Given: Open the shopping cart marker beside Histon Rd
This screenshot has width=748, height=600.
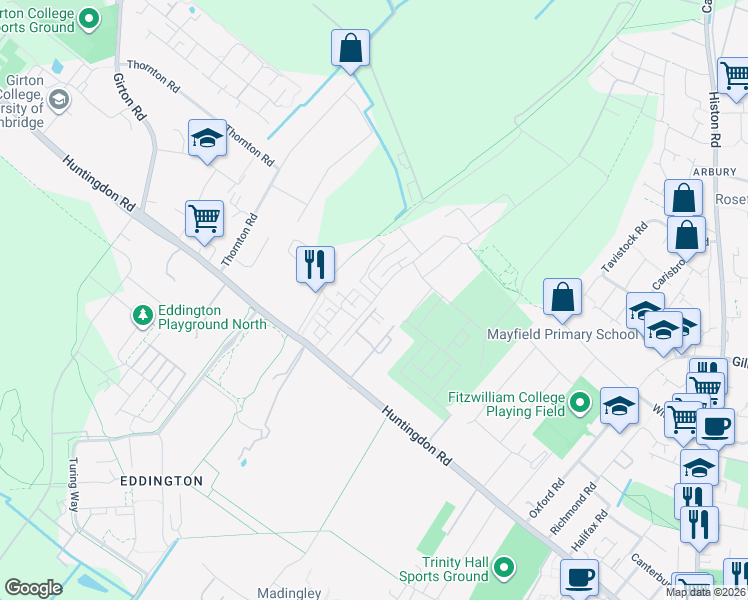Looking at the screenshot, I should (x=735, y=77).
